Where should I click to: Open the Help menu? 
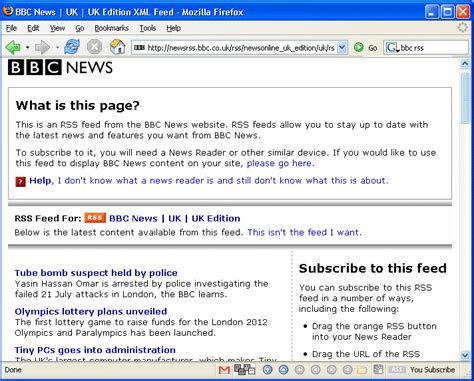tap(174, 28)
